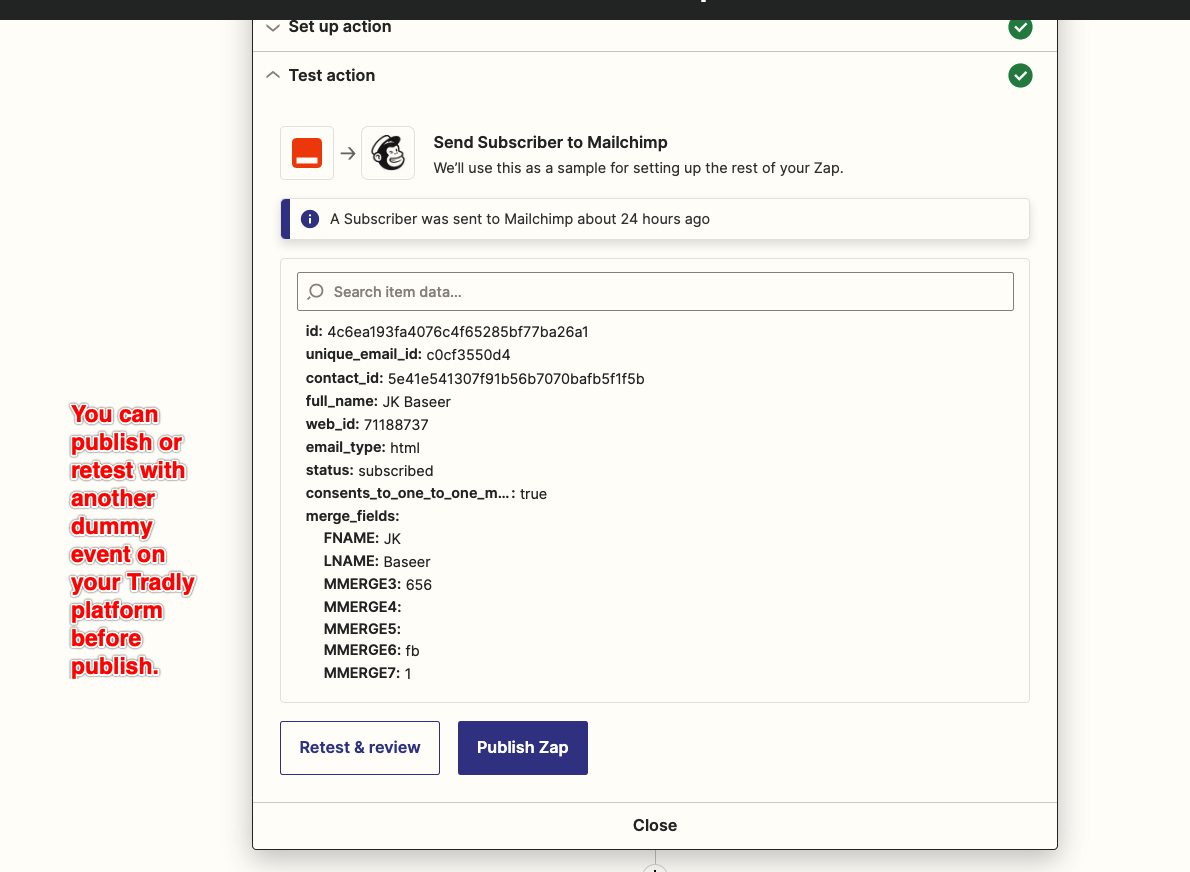Click the status subscribed row
Screen dimensions: 1190x872
(x=369, y=471)
